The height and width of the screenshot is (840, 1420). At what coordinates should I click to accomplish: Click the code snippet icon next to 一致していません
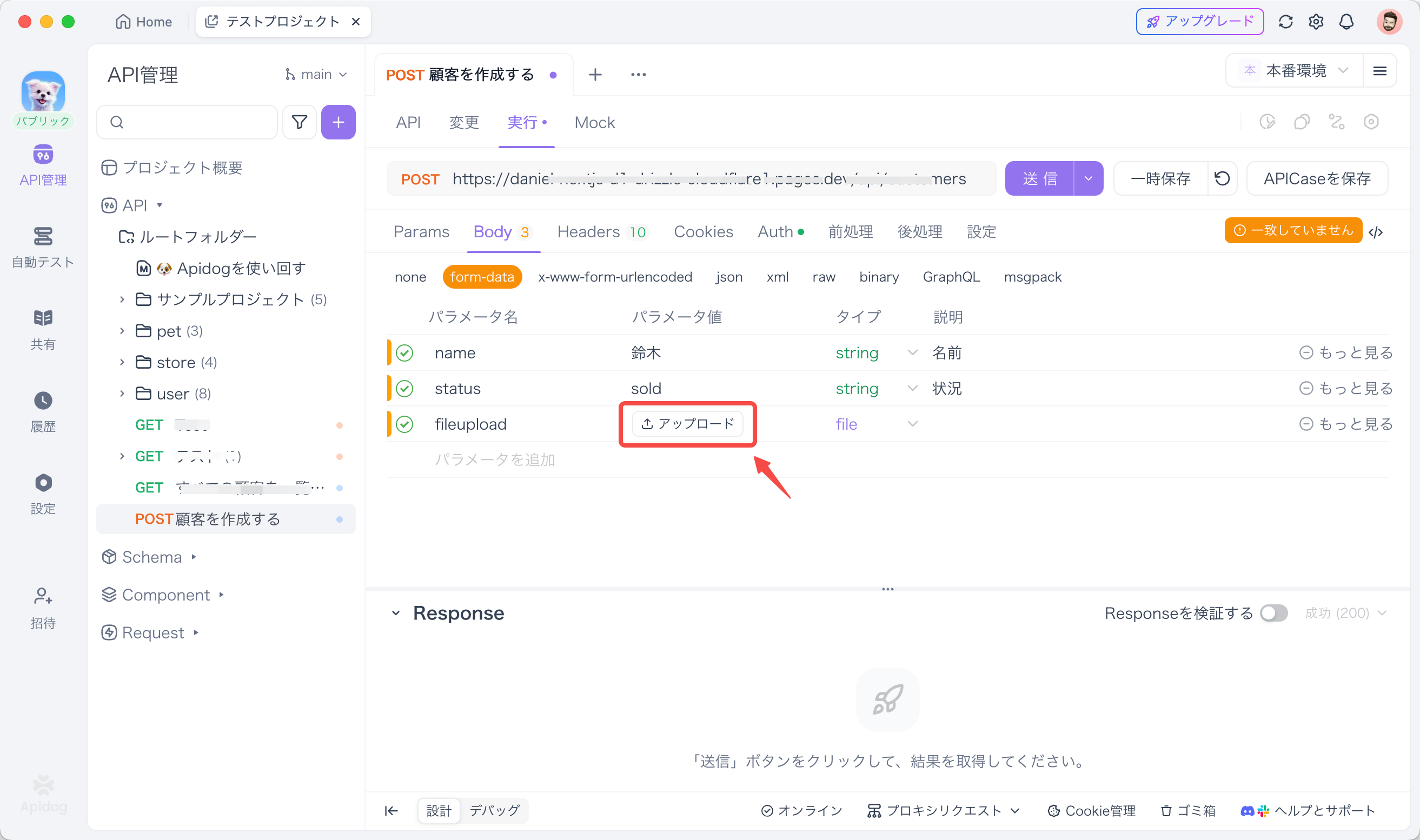1375,231
